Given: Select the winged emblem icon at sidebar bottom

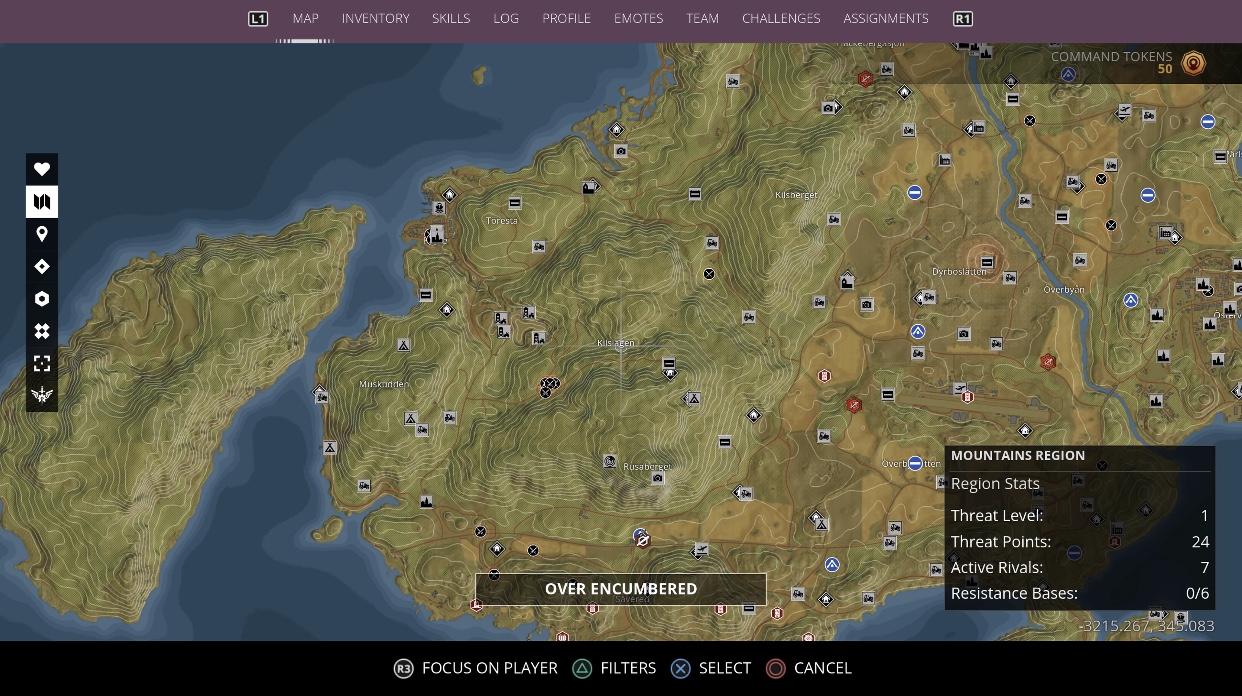Looking at the screenshot, I should tap(42, 395).
